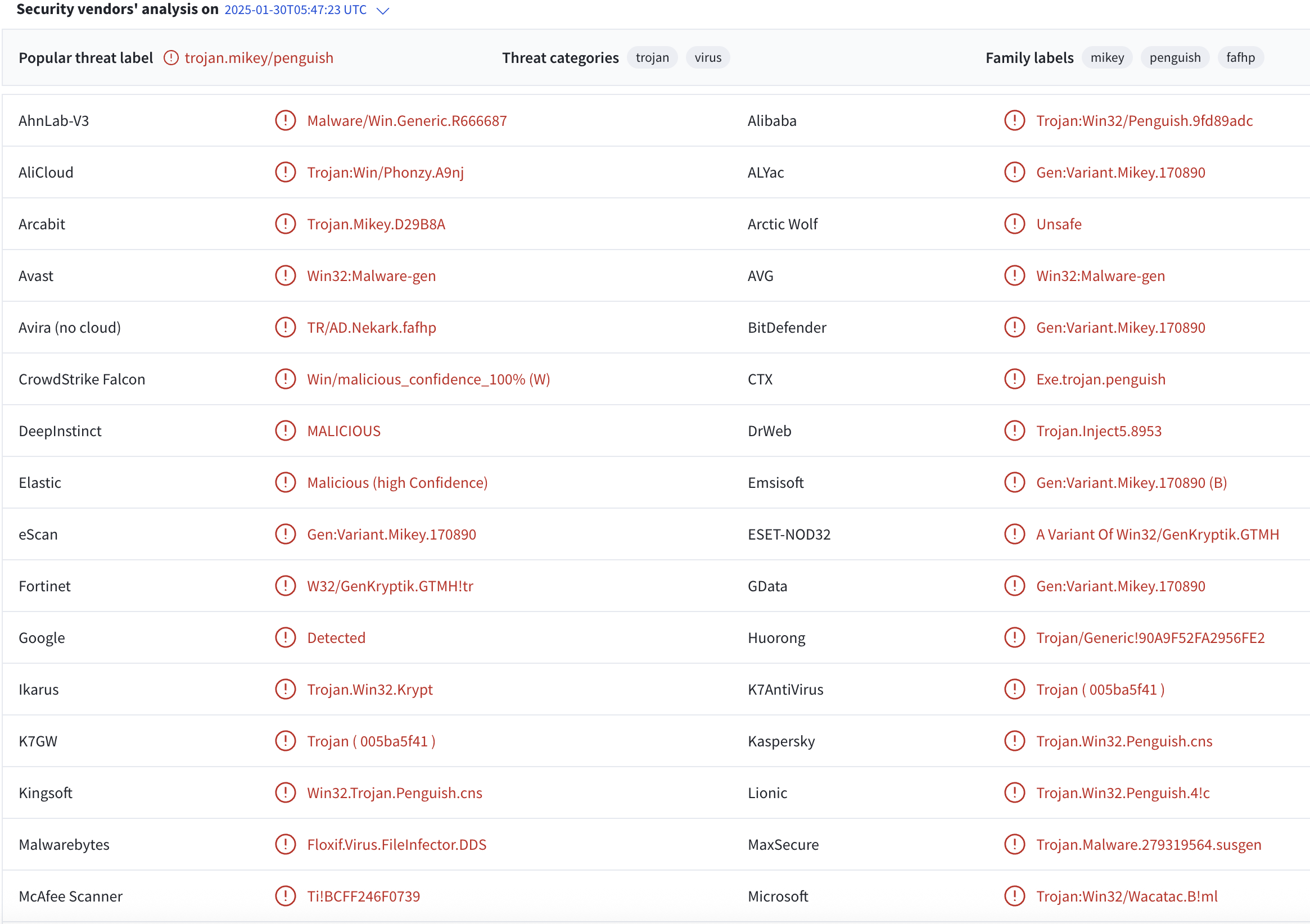Click the alert icon in the MaxSecure row
The image size is (1310, 924).
(1014, 844)
